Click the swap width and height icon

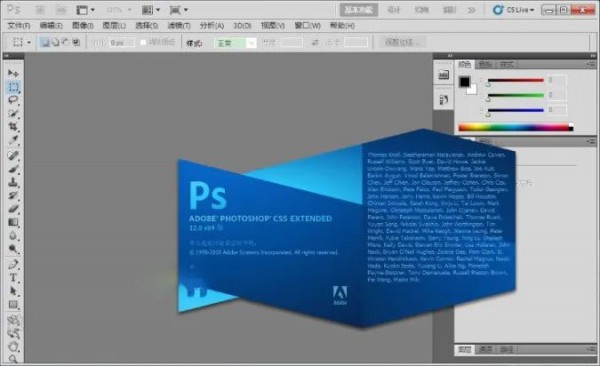point(315,43)
